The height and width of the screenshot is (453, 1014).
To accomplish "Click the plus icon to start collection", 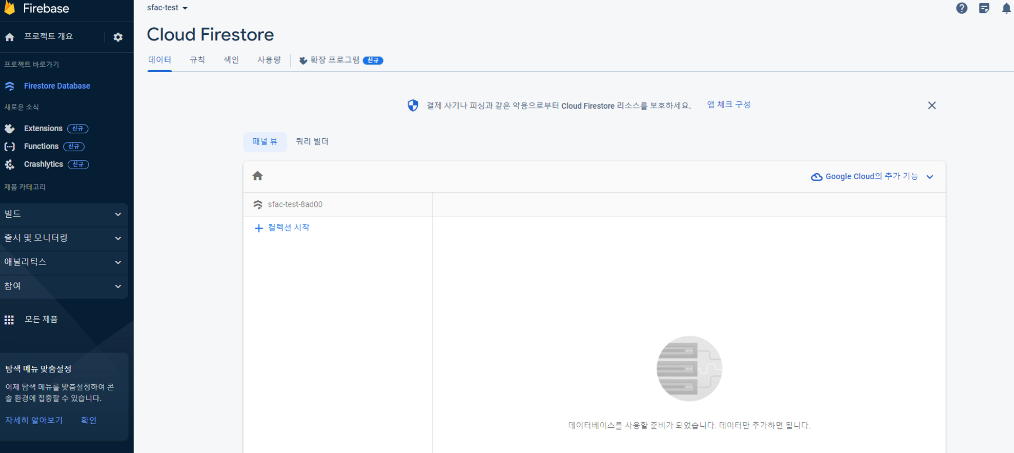I will (x=259, y=228).
